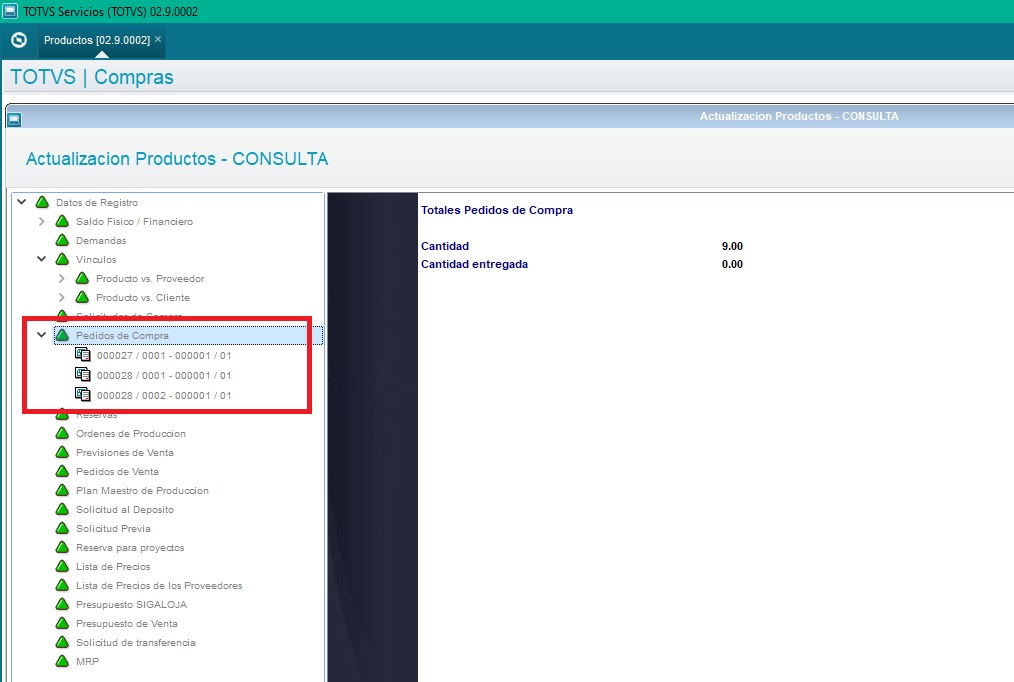Close the Productos [02.9.0002] tab

[158, 39]
